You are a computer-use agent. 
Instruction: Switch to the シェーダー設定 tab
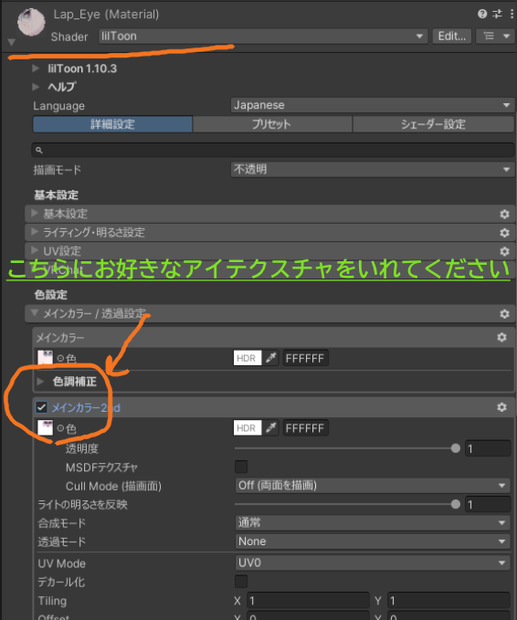tap(433, 124)
